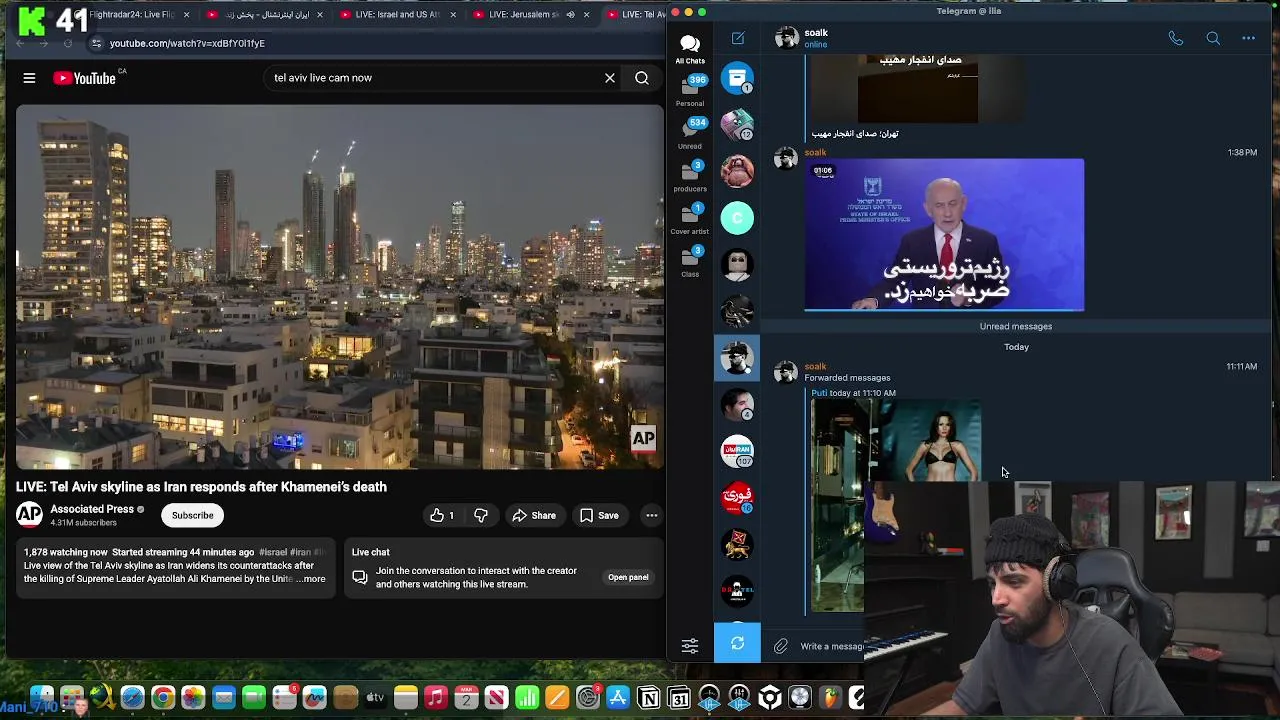Dislike the Tel Aviv skyline video
This screenshot has width=1280, height=720.
tap(481, 516)
